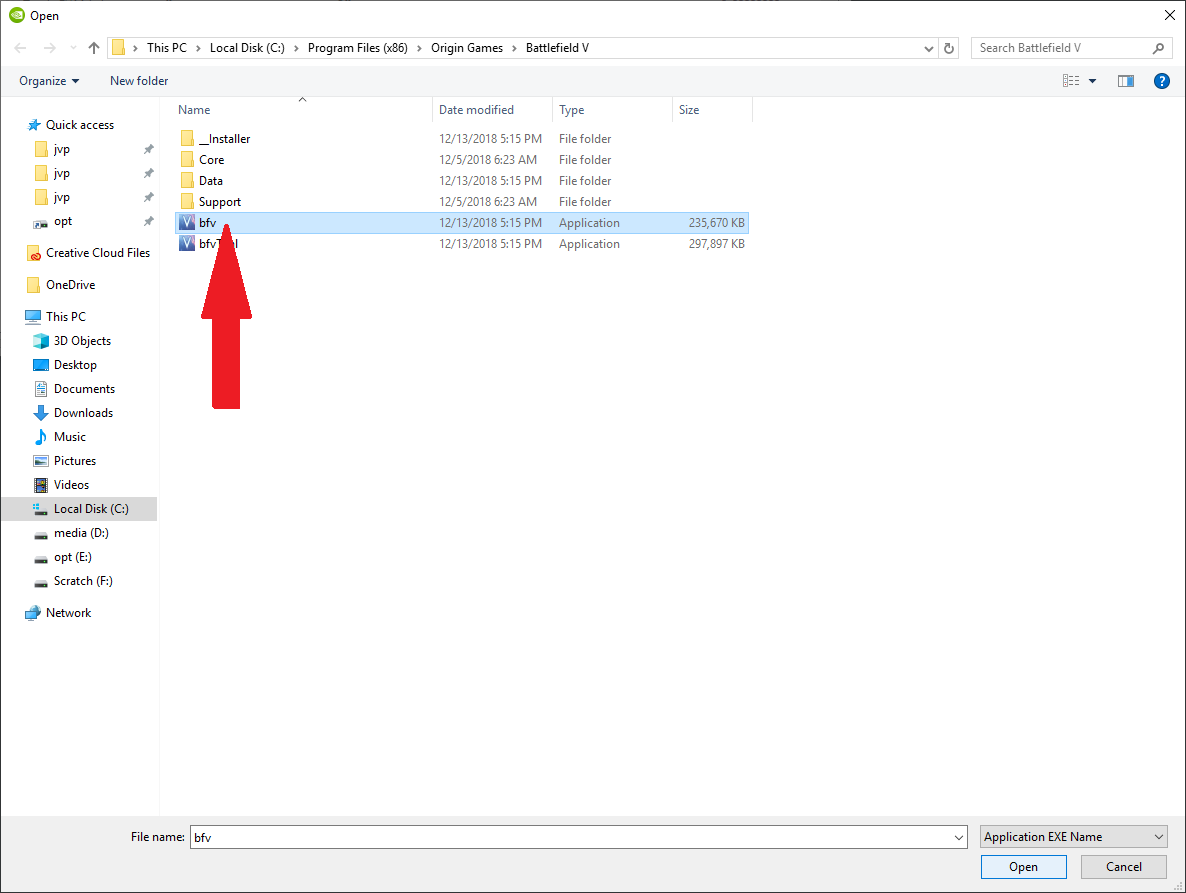Open the media (D:) drive
The width and height of the screenshot is (1186, 893).
coord(81,533)
